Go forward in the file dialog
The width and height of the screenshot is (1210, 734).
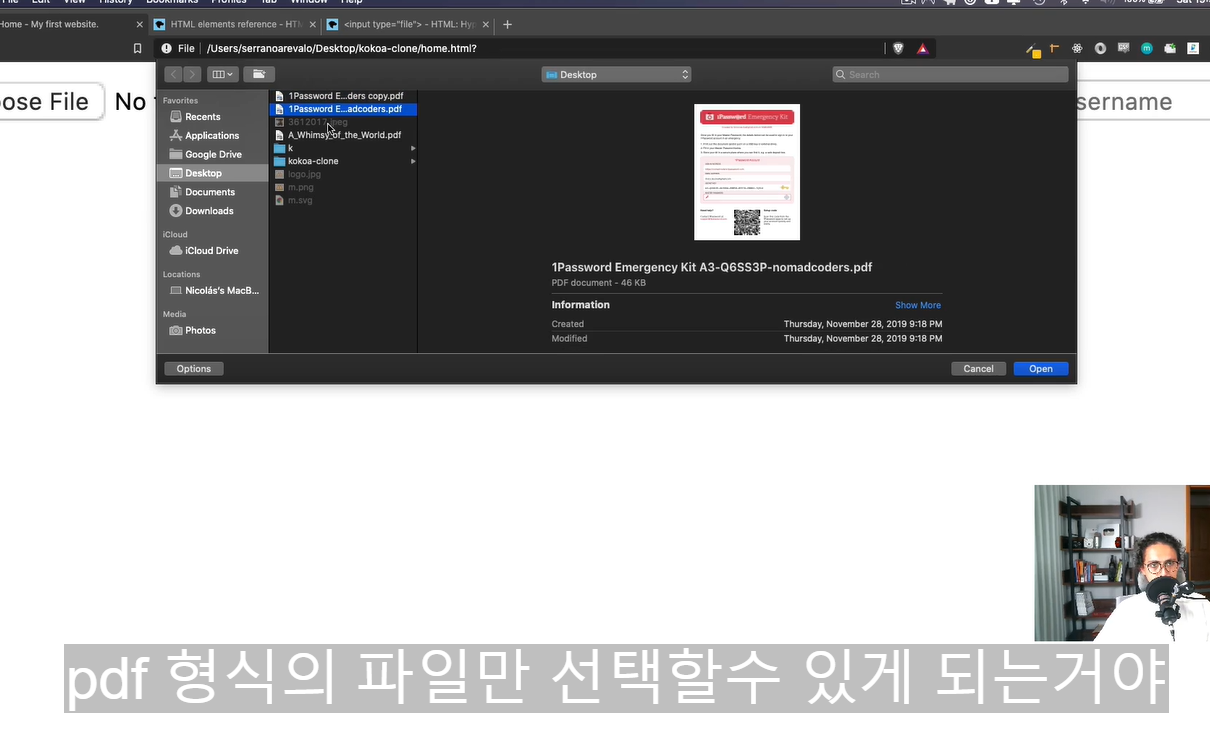(x=192, y=74)
